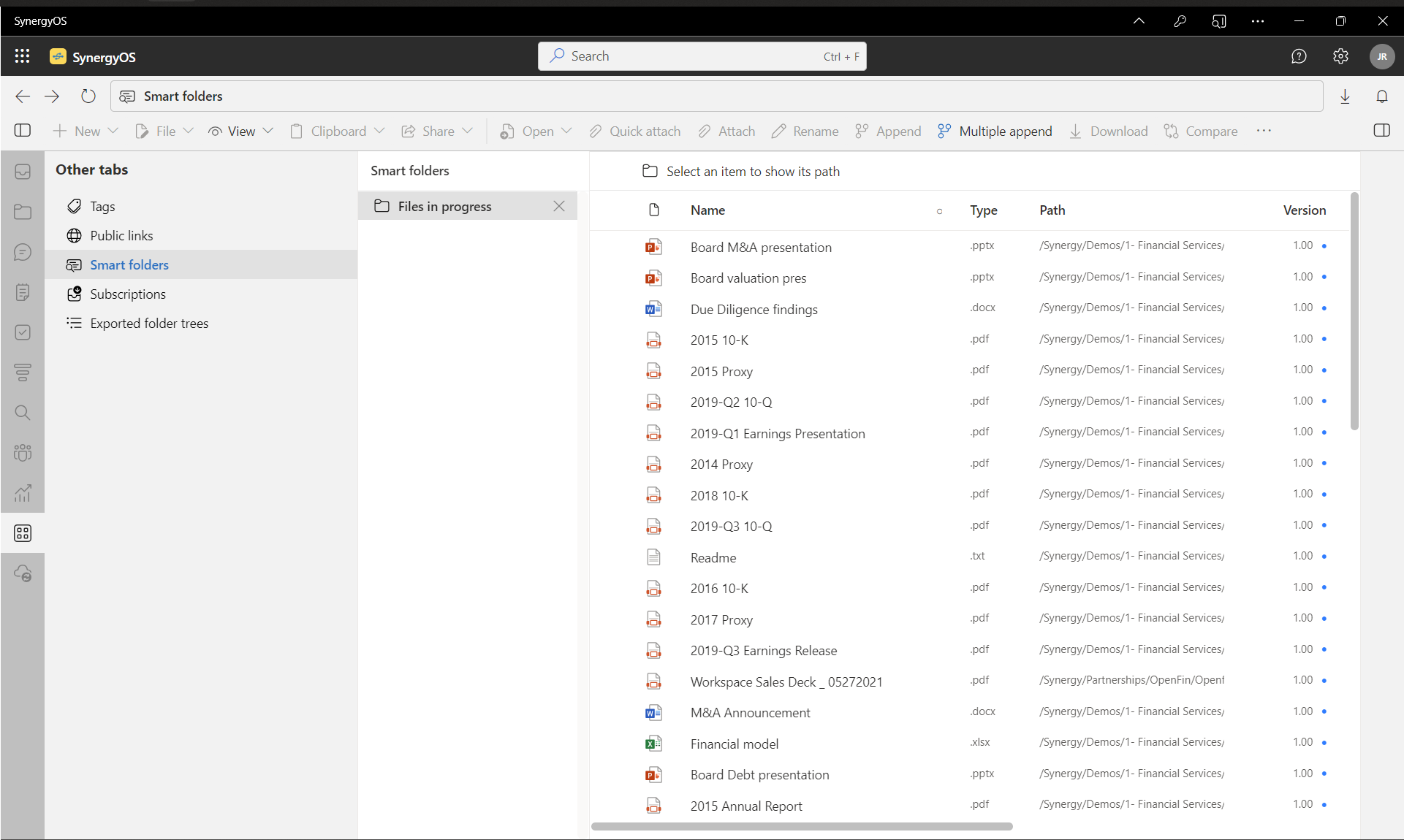Open the Subscriptions tab
This screenshot has height=840, width=1404.
point(128,294)
